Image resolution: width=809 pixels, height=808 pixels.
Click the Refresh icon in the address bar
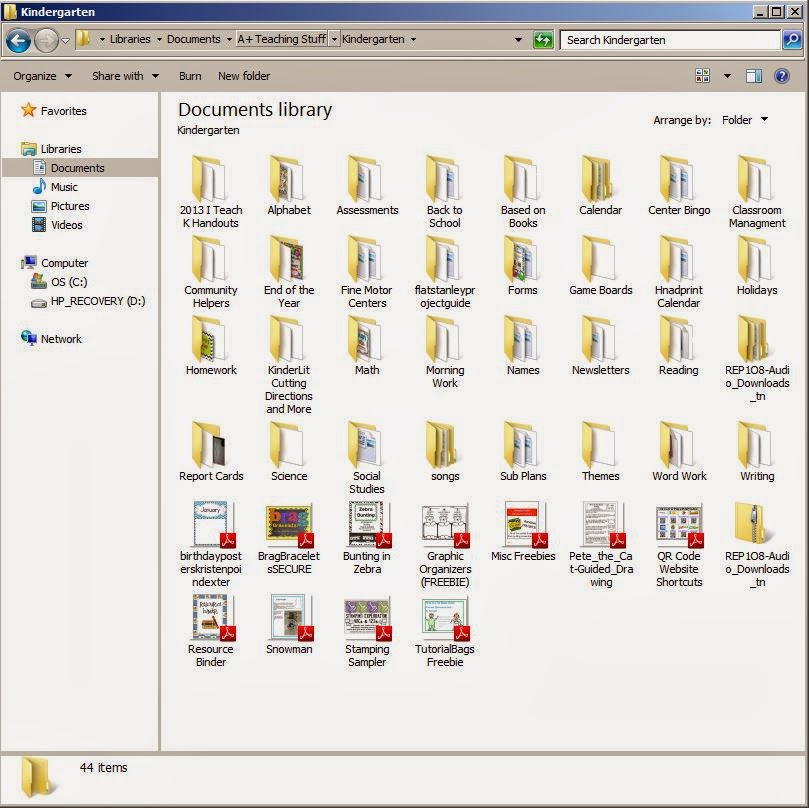tap(541, 40)
